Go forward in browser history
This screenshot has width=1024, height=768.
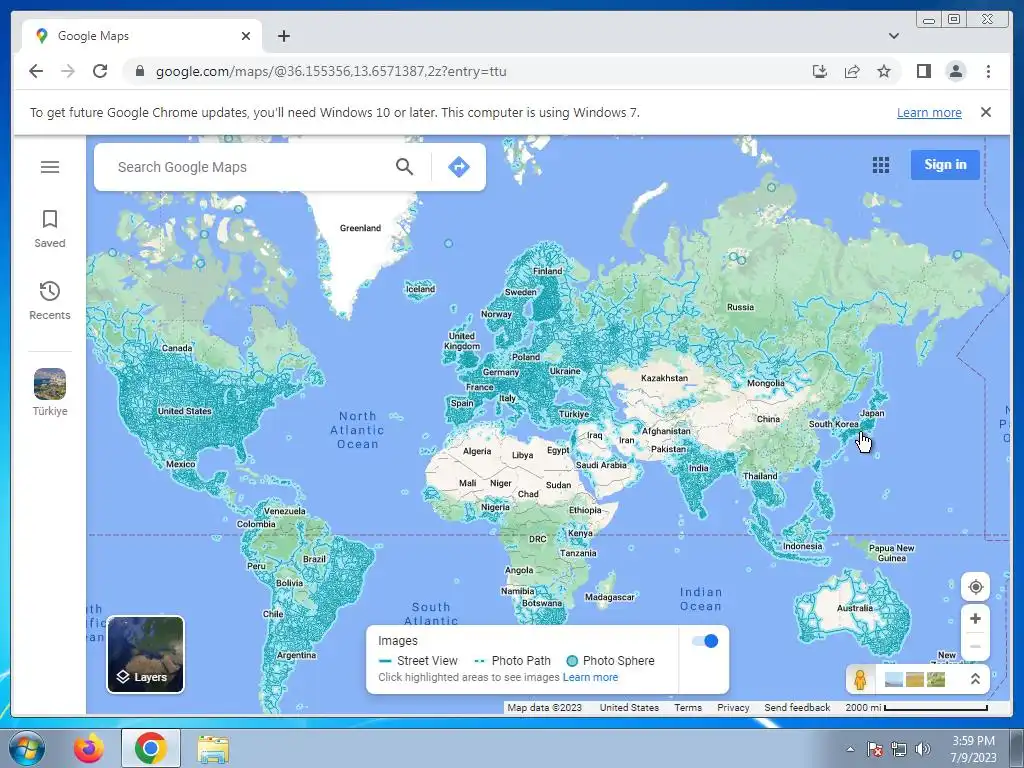[68, 71]
